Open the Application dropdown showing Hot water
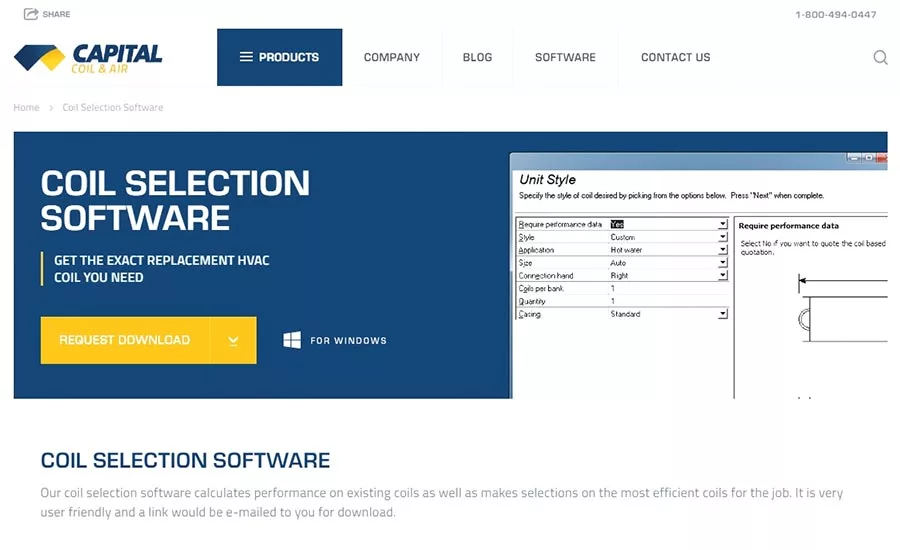 pyautogui.click(x=723, y=250)
